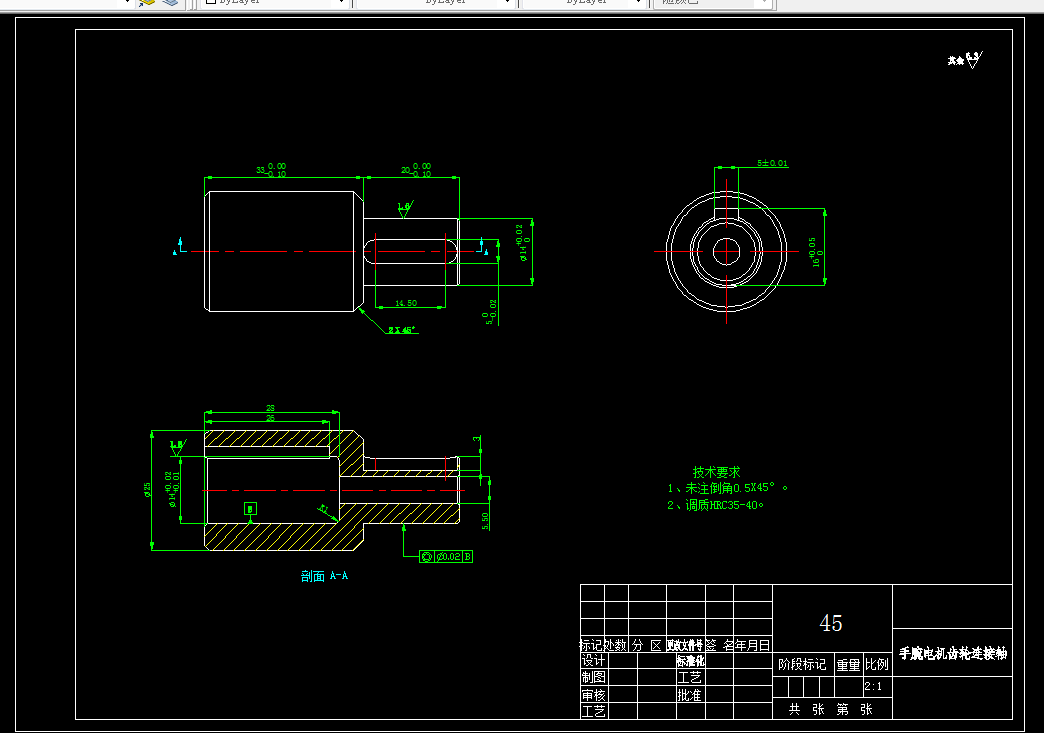The width and height of the screenshot is (1044, 733).
Task: Select roughness symbol beside section view bore
Action: [178, 447]
